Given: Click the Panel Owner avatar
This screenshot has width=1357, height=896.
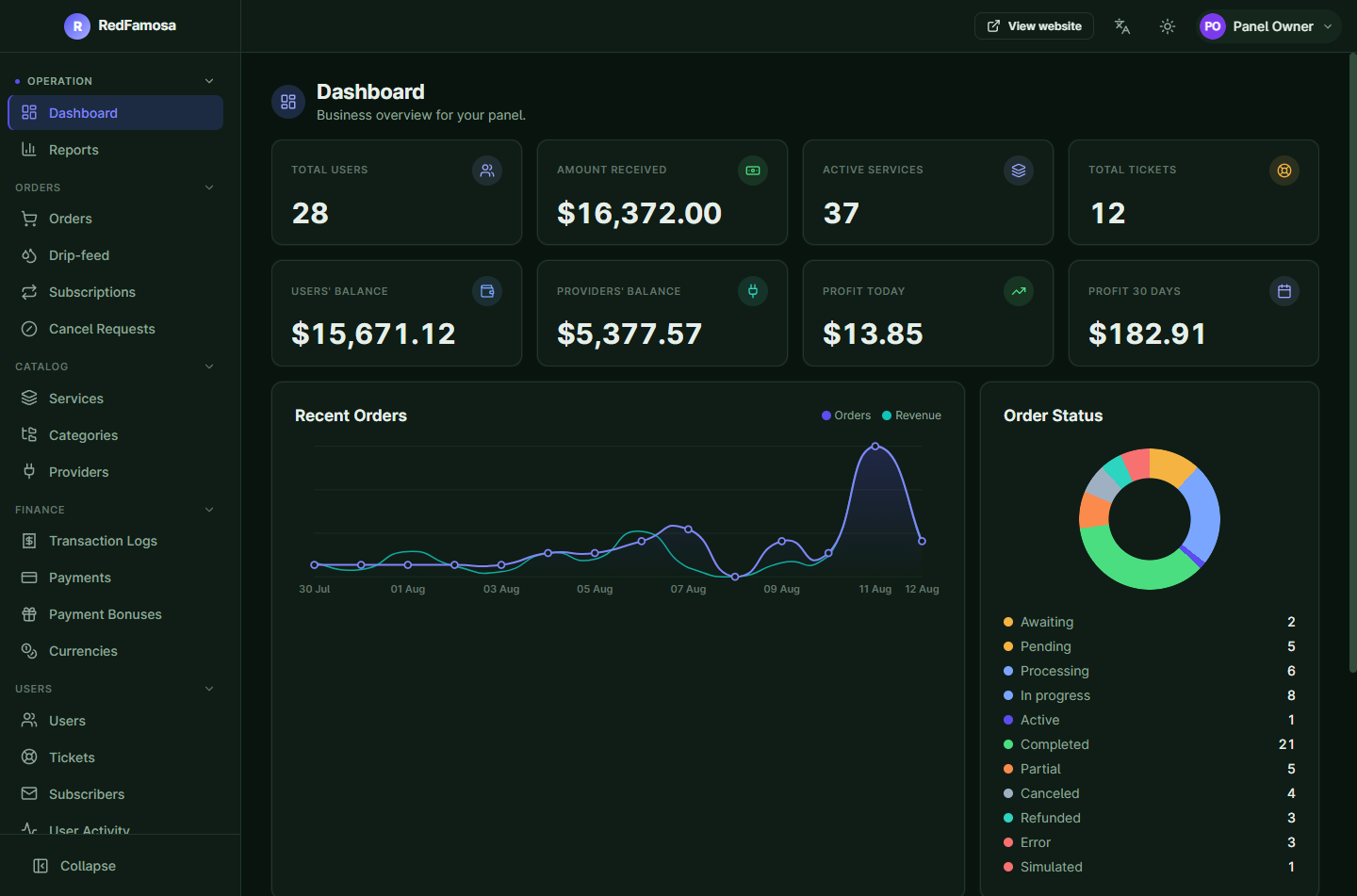Looking at the screenshot, I should tap(1213, 26).
